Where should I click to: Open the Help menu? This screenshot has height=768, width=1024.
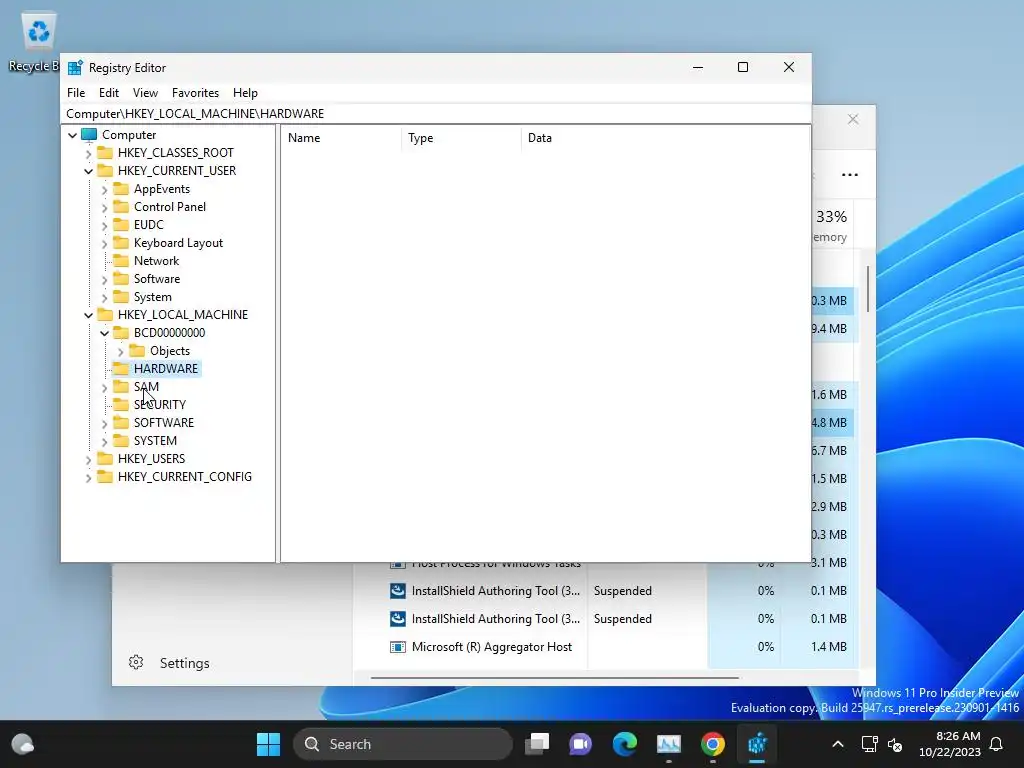tap(245, 93)
